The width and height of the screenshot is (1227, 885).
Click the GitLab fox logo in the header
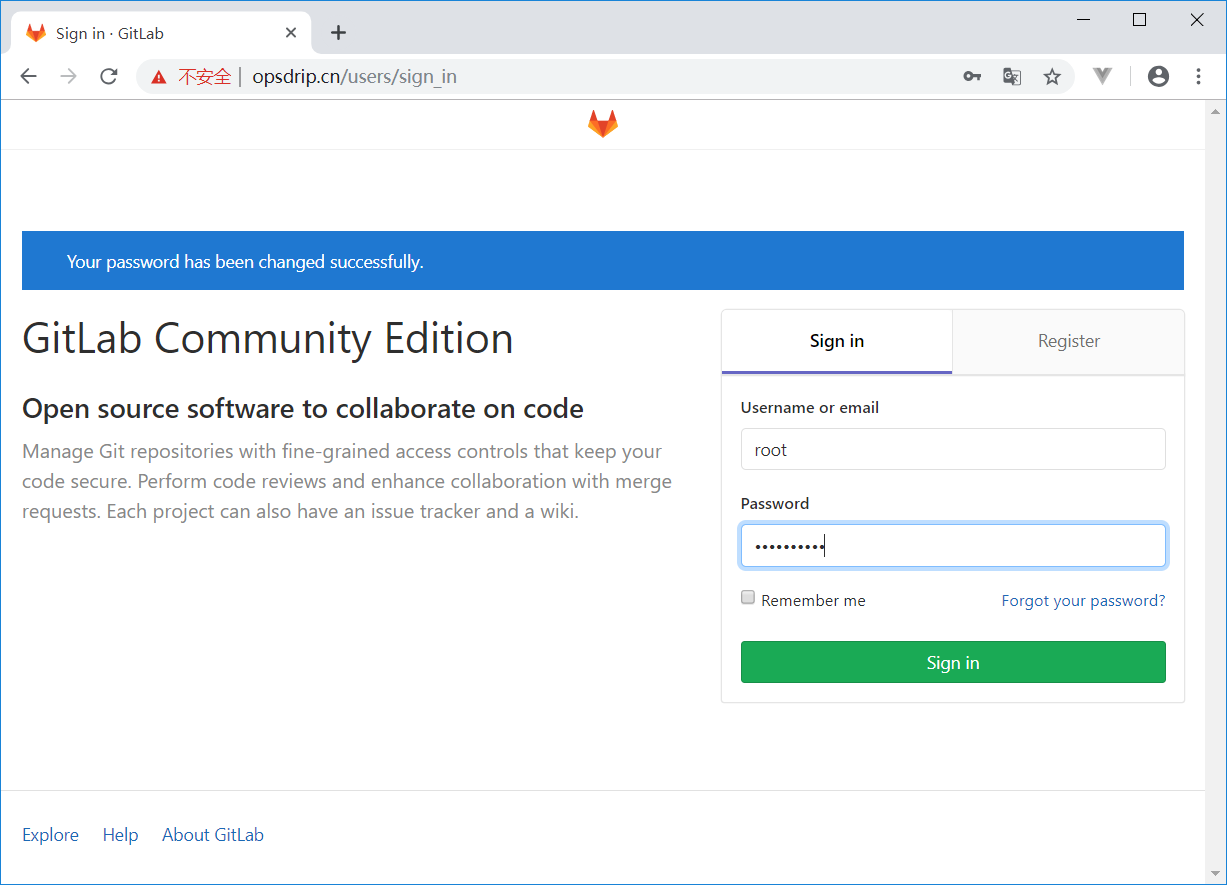pos(602,124)
